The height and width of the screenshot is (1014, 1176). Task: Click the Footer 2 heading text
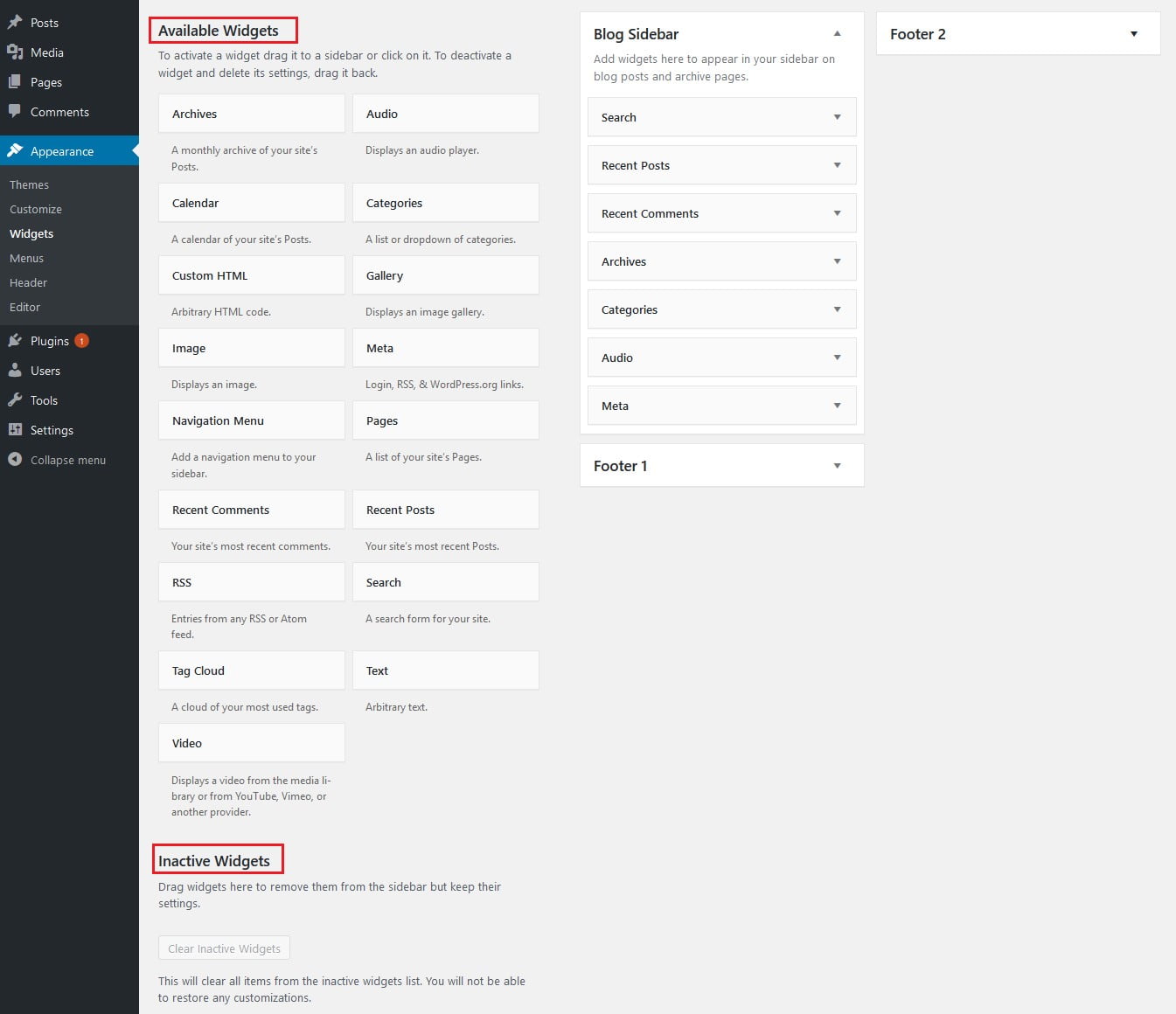(918, 34)
